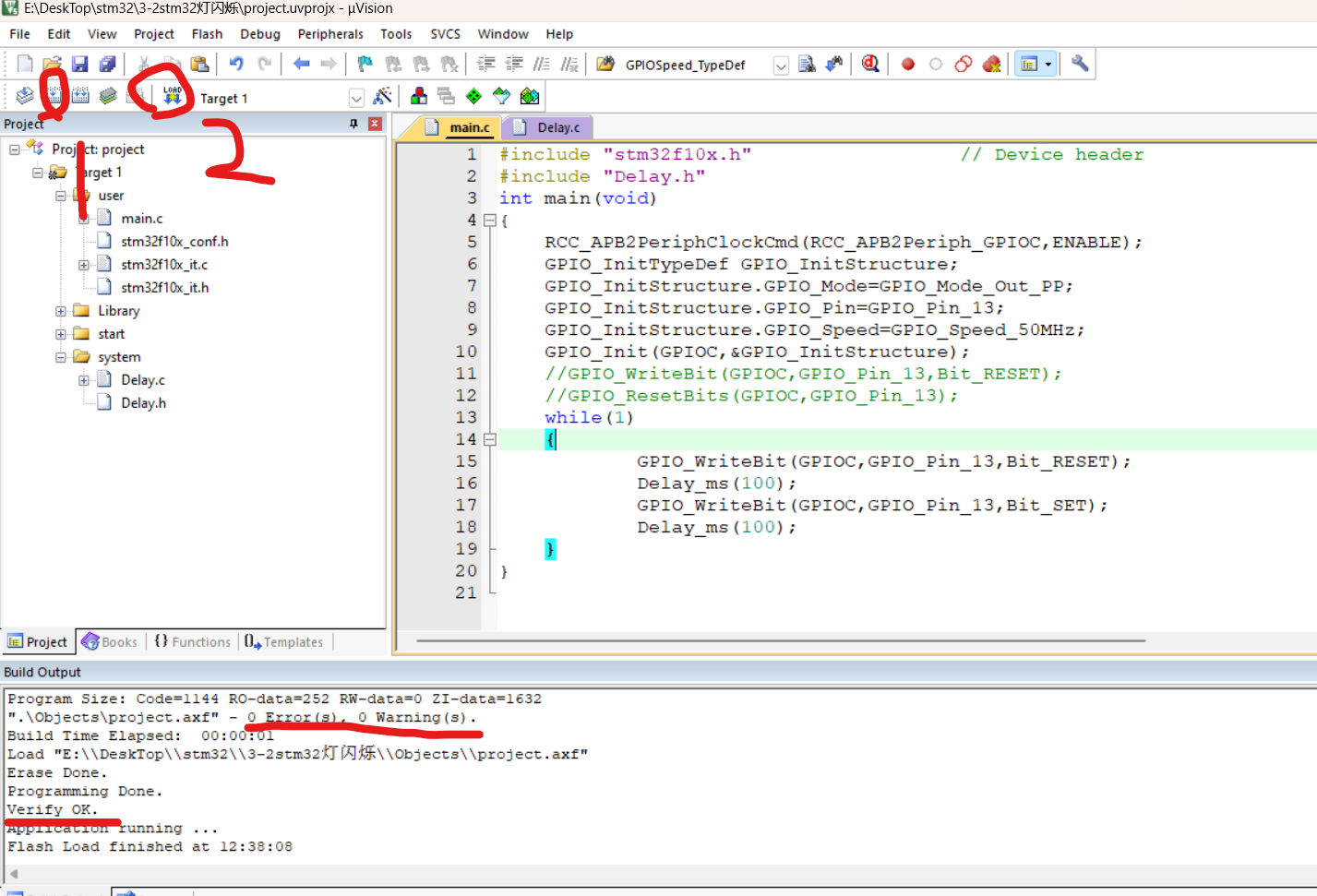This screenshot has height=896, width=1317.
Task: Collapse the while loop fold at line 14
Action: 490,440
